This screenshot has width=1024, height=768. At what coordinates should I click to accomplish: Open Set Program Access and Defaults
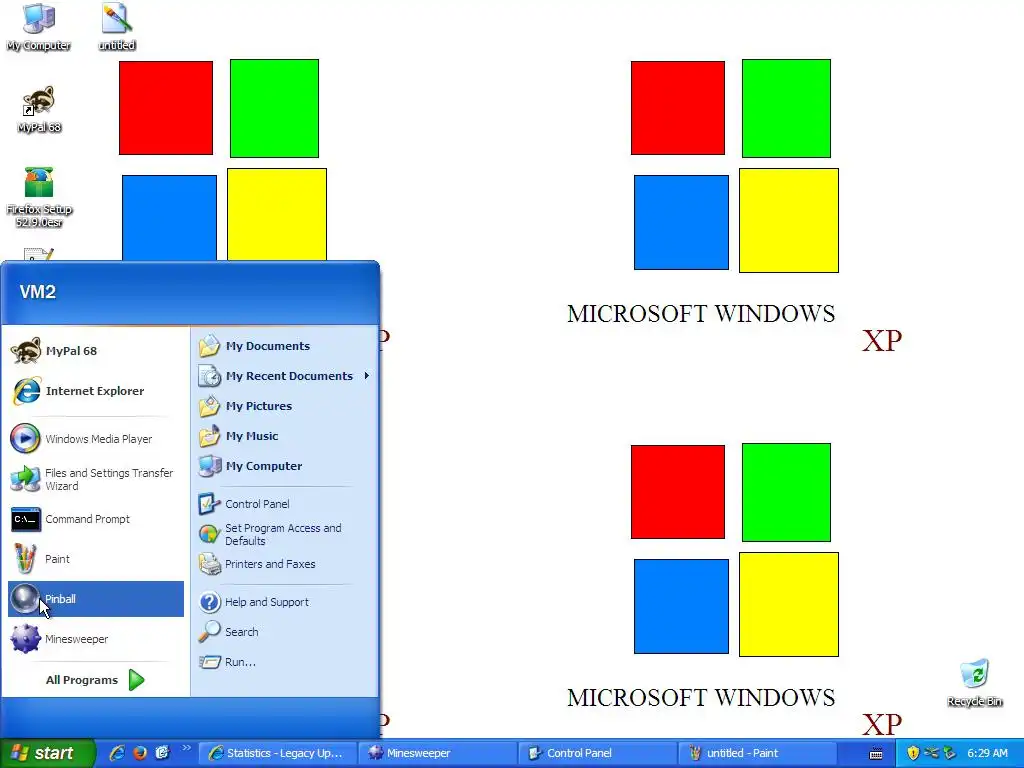tap(284, 534)
